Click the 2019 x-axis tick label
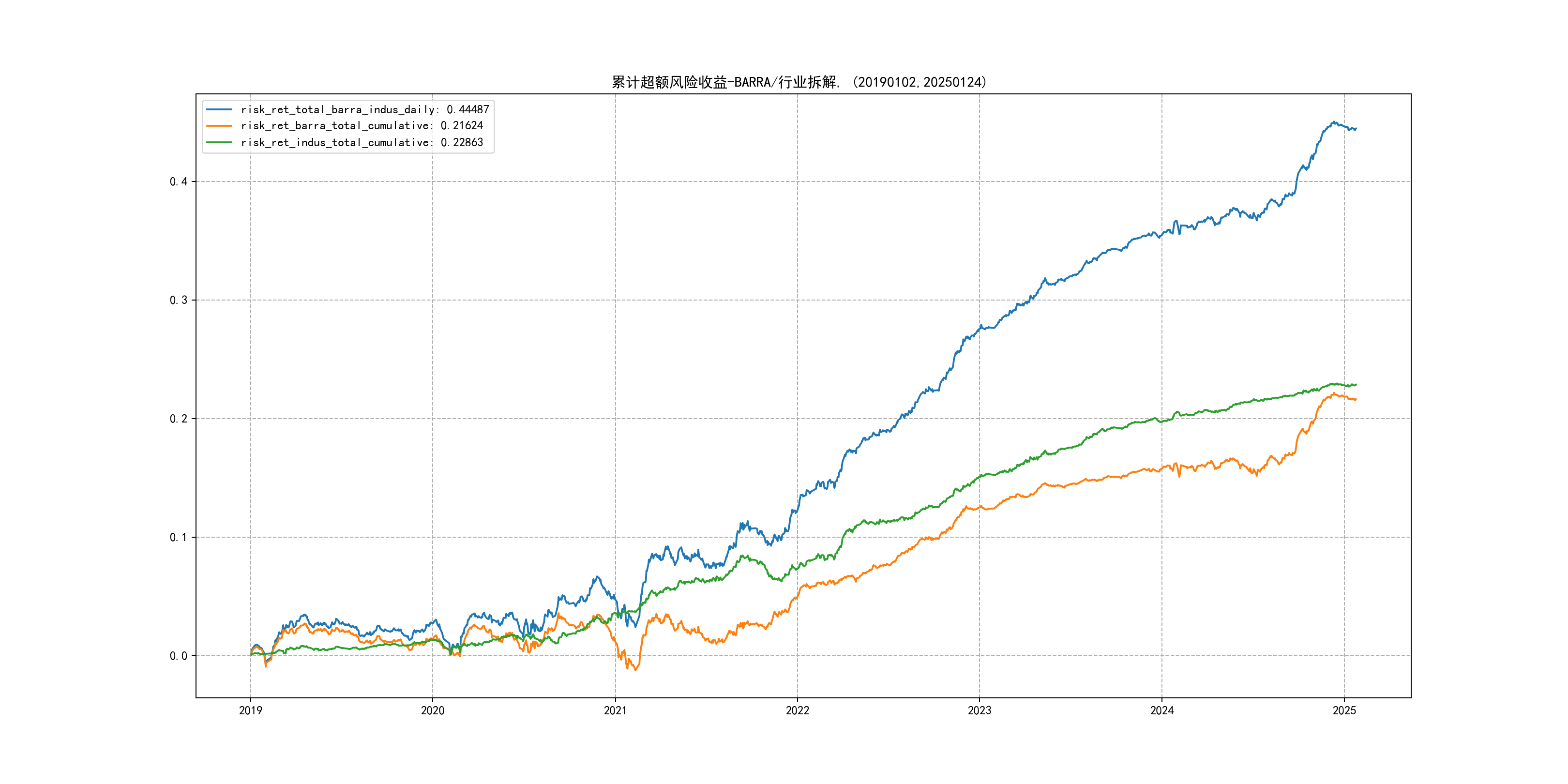Screen dimensions: 1568x784 click(250, 710)
